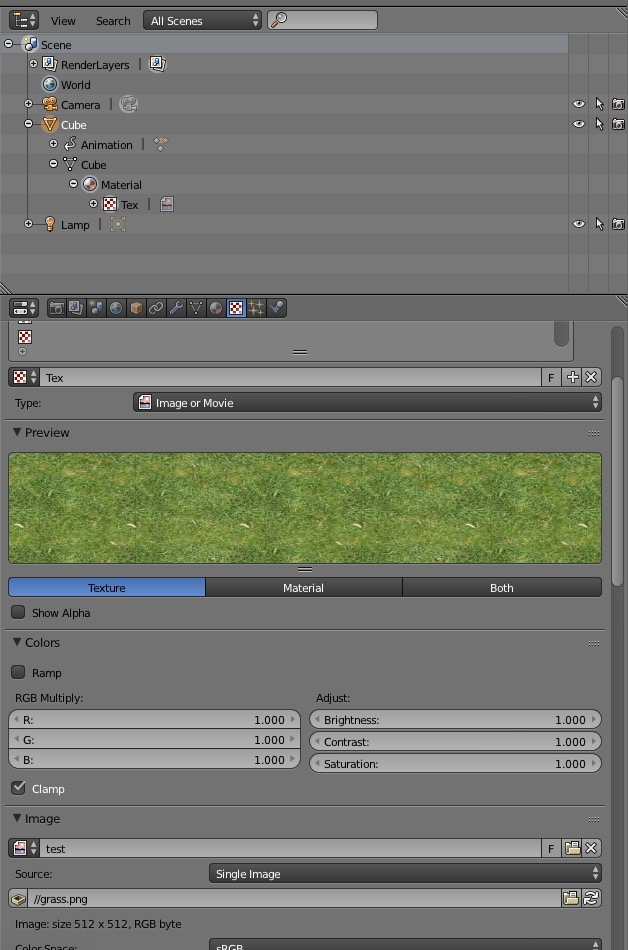
Task: Enable the Show Alpha checkbox
Action: pyautogui.click(x=18, y=613)
